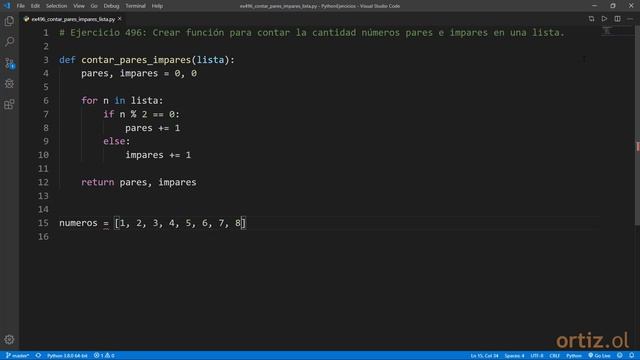Click the master branch indicator in status bar
The image size is (640, 360).
[17, 356]
